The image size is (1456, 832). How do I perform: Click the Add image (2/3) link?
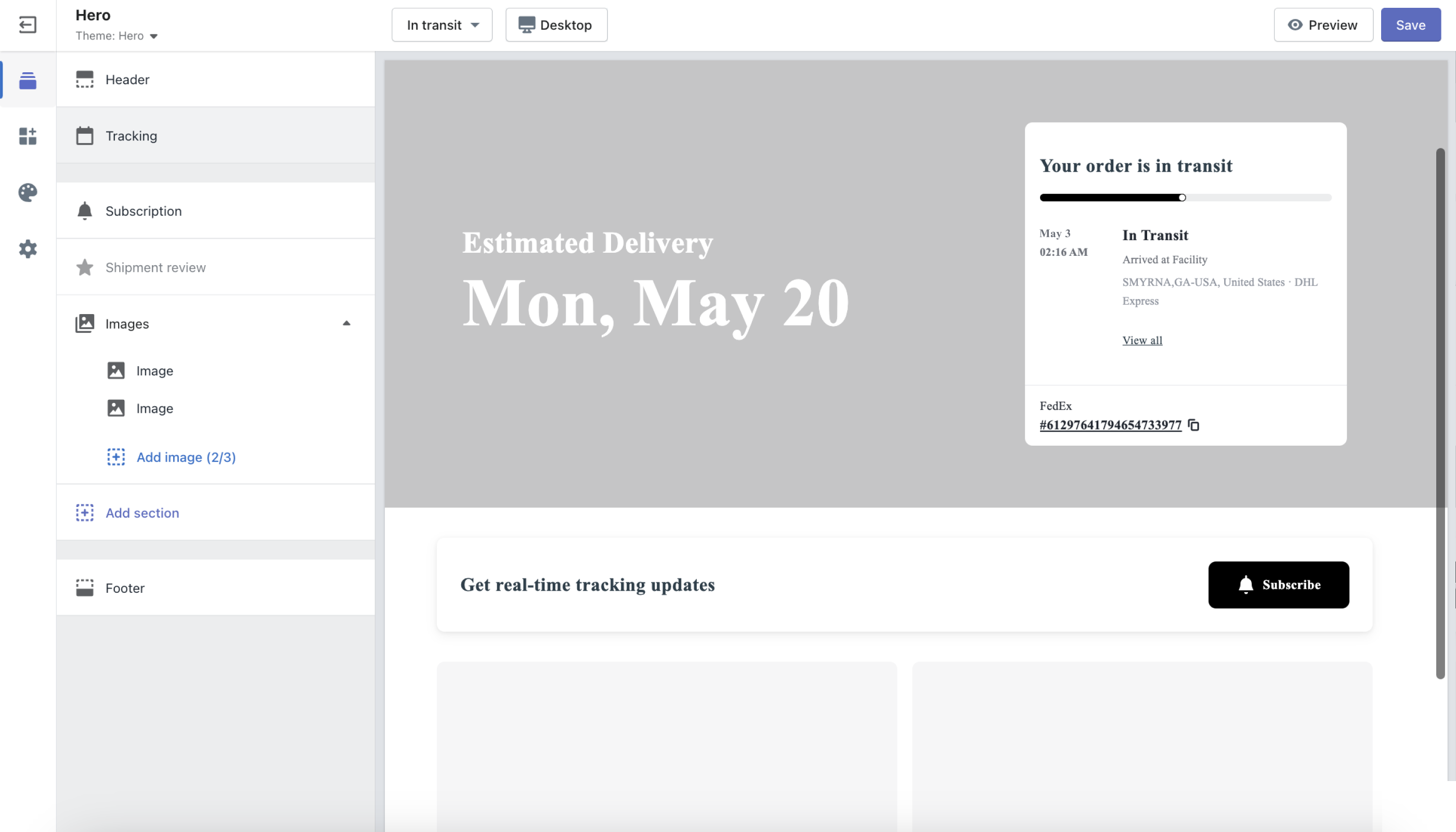(186, 457)
